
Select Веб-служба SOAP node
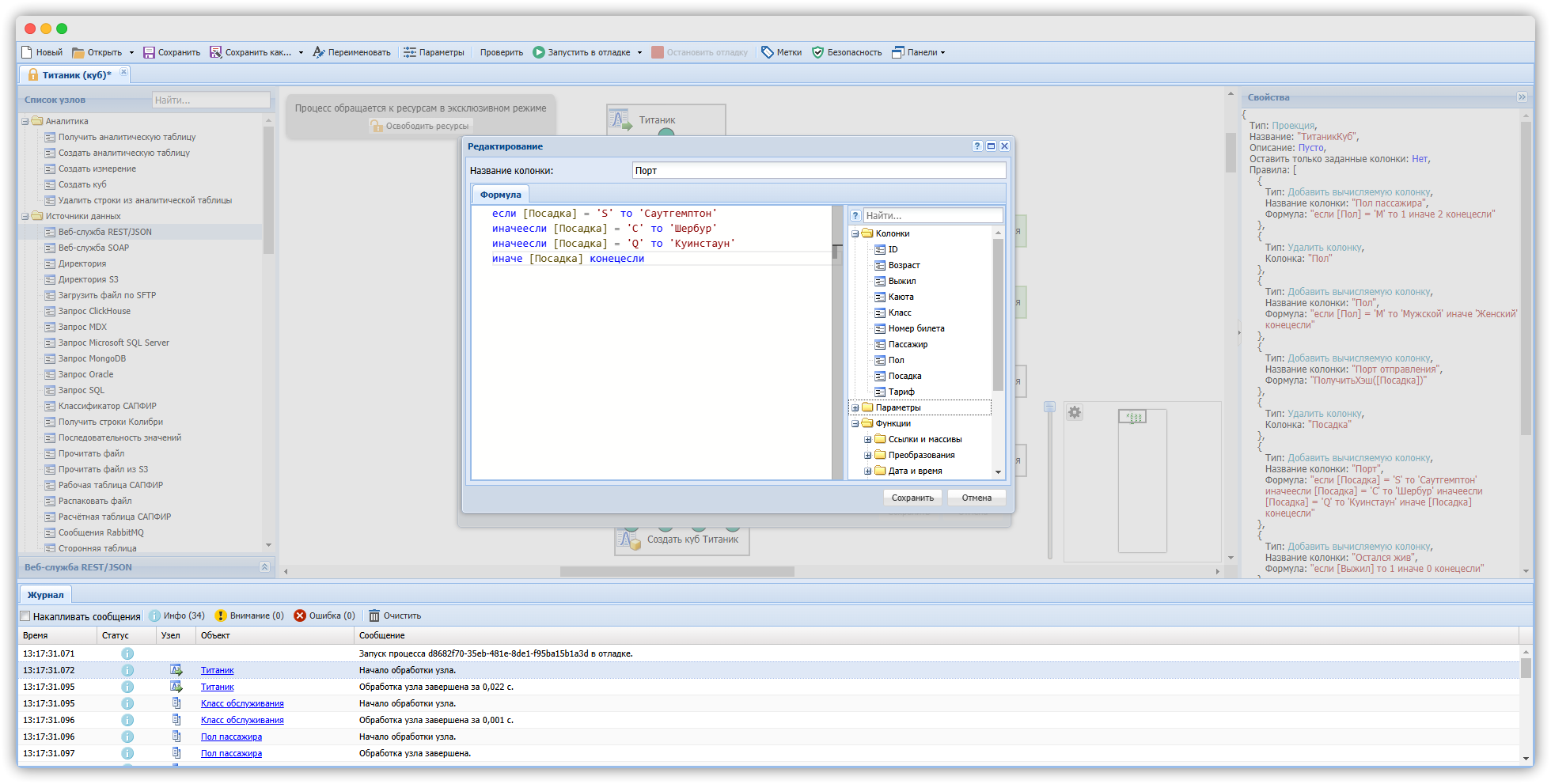point(93,248)
